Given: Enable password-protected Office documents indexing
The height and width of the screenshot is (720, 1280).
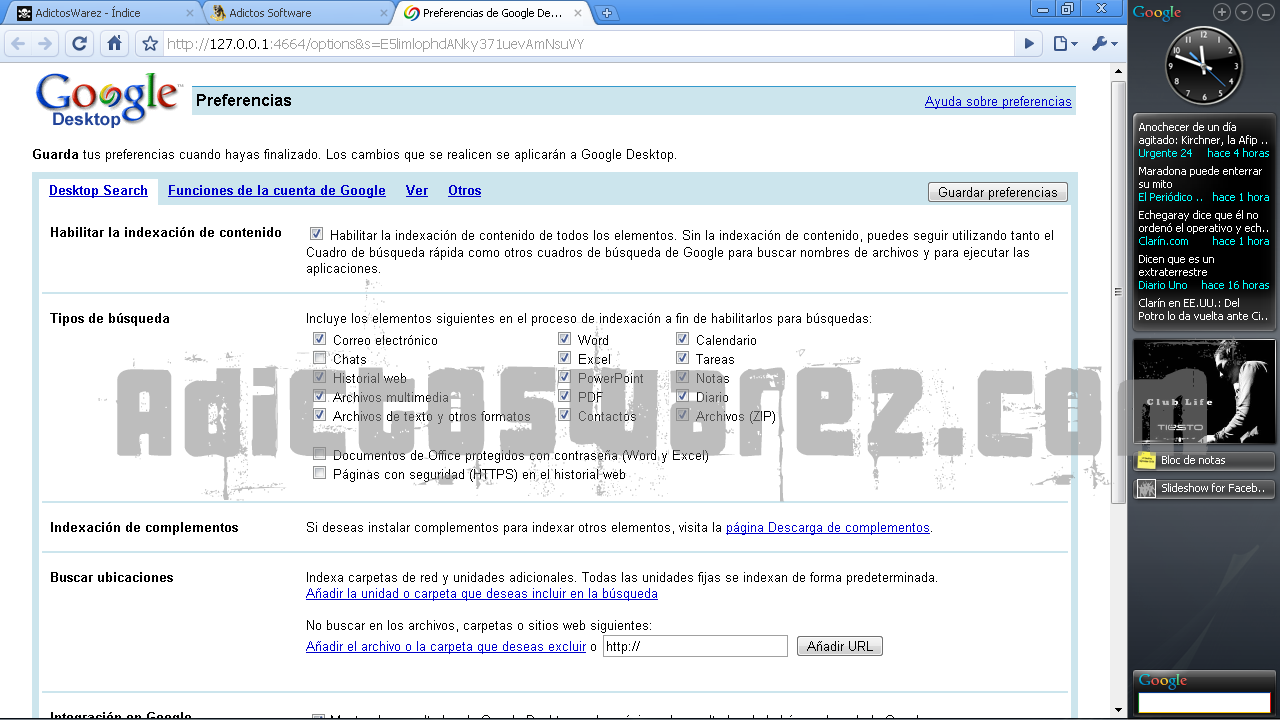Looking at the screenshot, I should click(320, 454).
